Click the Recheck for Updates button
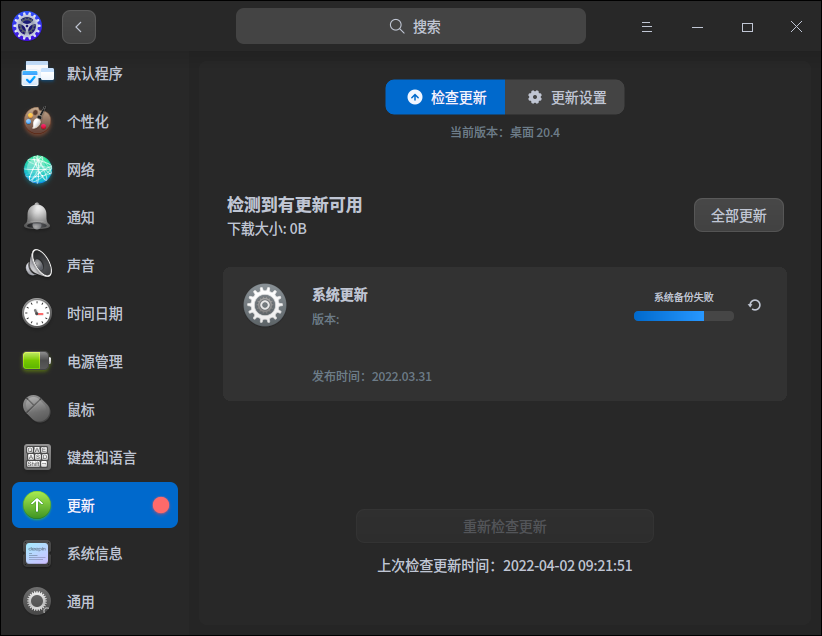Image resolution: width=822 pixels, height=636 pixels. [504, 525]
